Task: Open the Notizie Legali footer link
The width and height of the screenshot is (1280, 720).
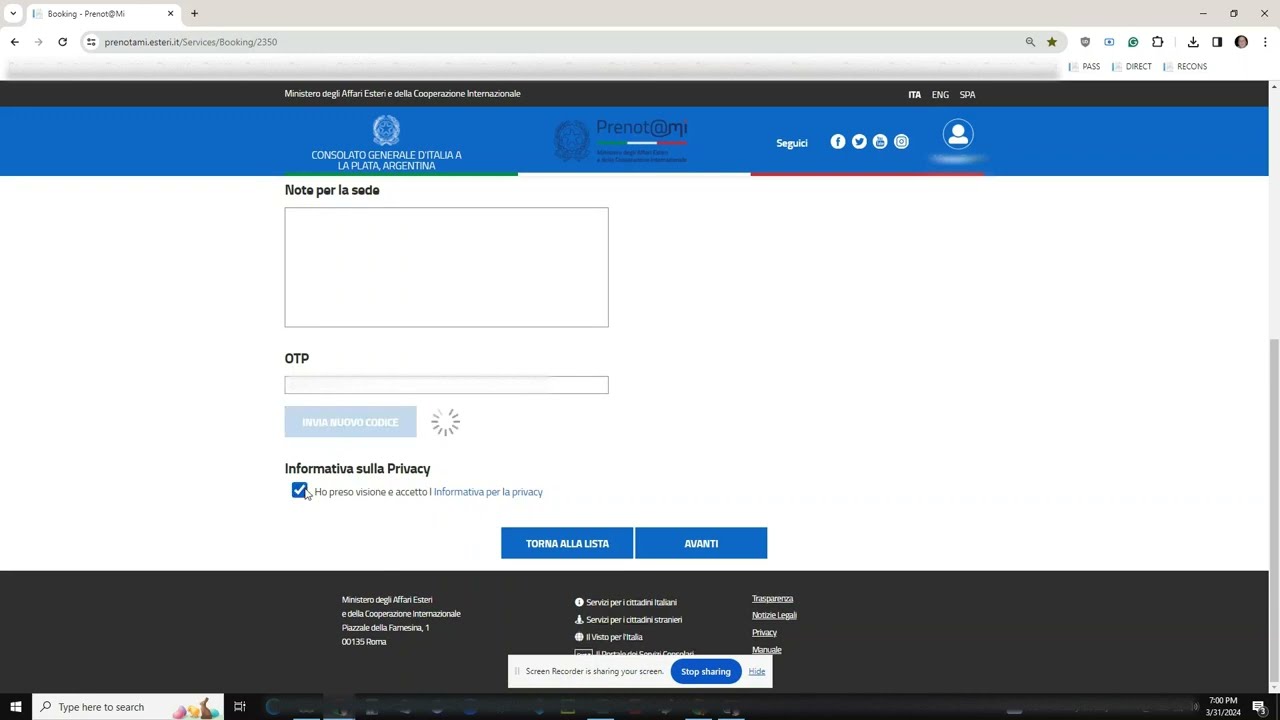Action: (774, 615)
